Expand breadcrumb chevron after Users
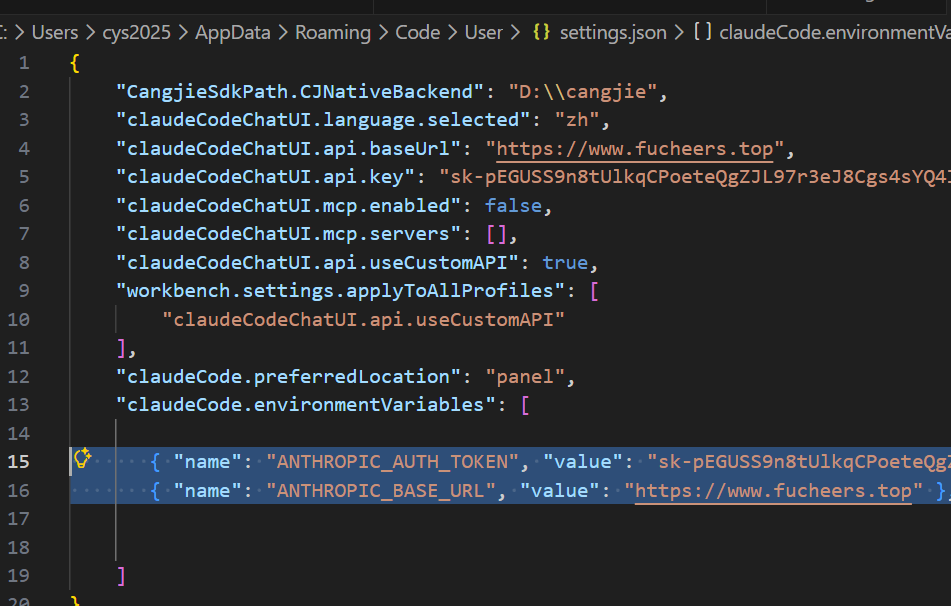This screenshot has width=951, height=606. pyautogui.click(x=90, y=32)
